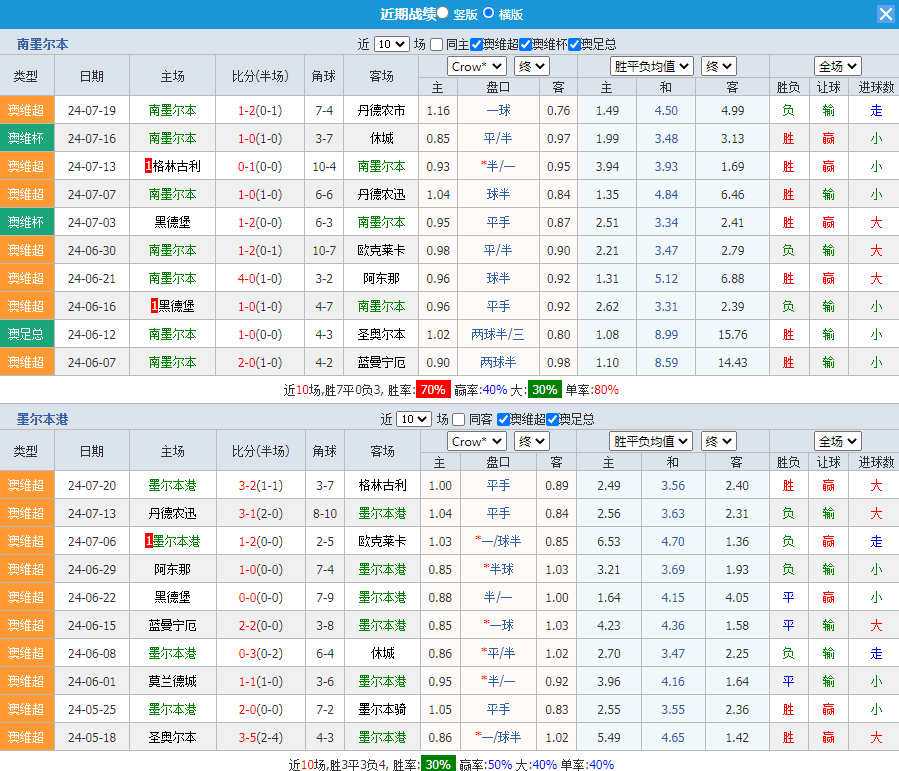
Task: Open Crow* company dropdown in 墨尔本港 section
Action: [477, 441]
